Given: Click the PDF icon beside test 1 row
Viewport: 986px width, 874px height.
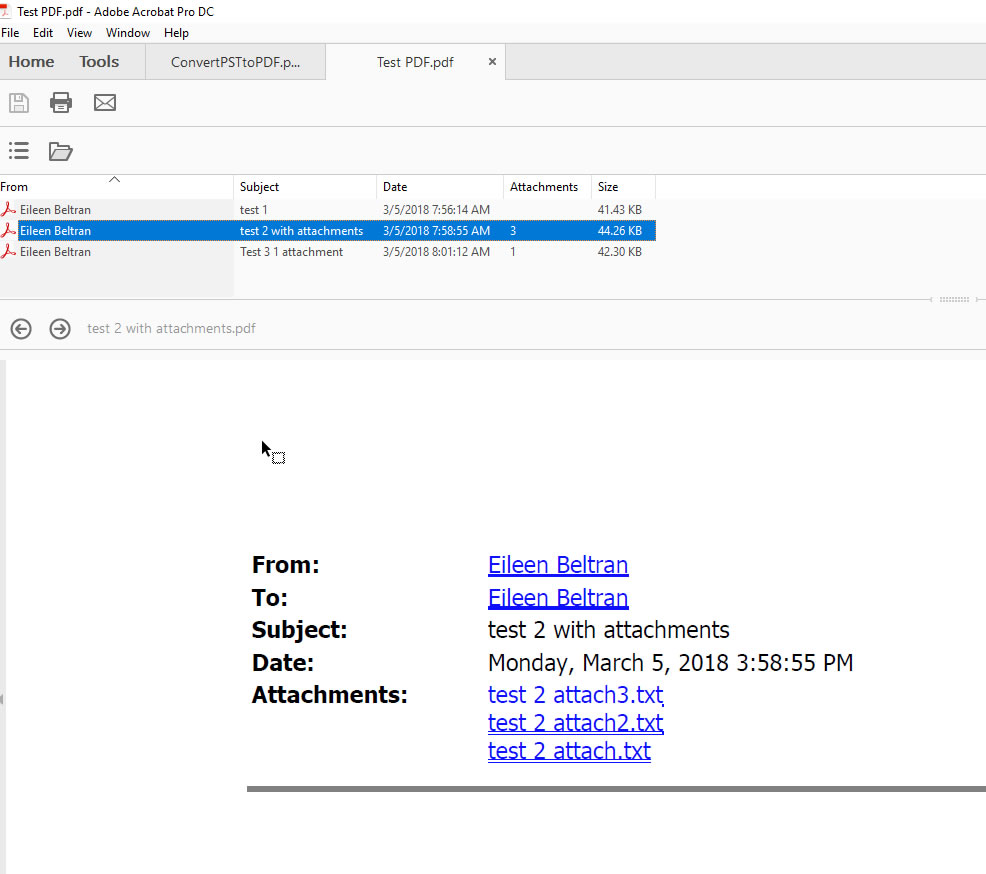Looking at the screenshot, I should [x=9, y=210].
